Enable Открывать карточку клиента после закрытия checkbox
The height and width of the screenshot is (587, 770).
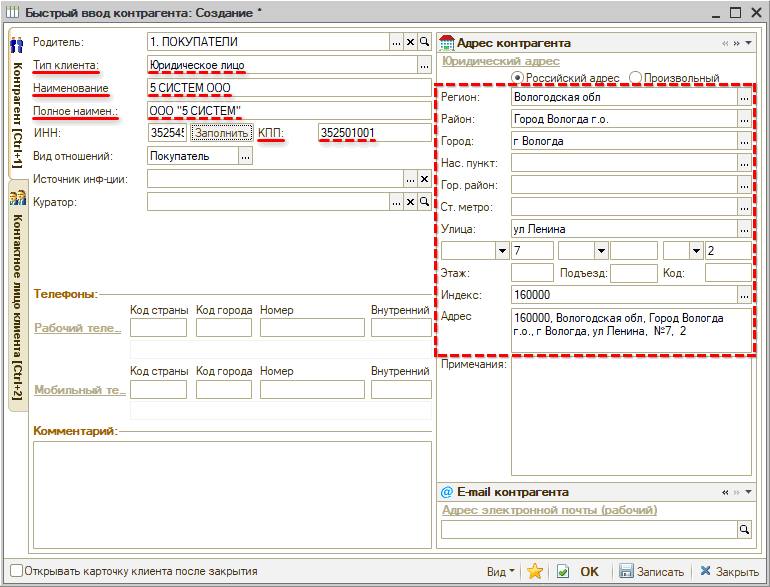[x=14, y=571]
